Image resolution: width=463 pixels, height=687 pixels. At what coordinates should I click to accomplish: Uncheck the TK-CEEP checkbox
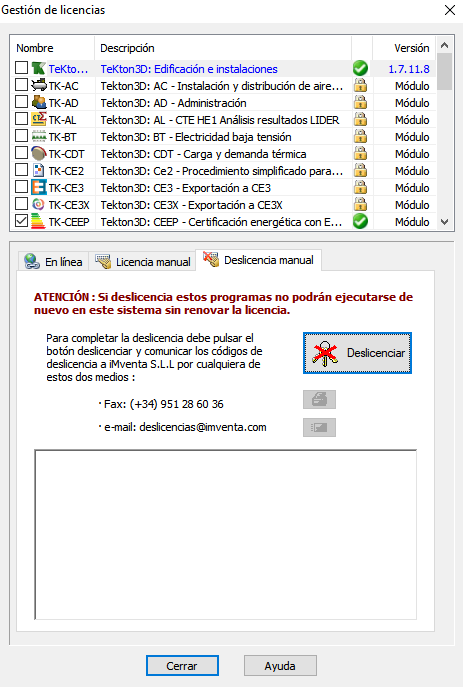(21, 221)
